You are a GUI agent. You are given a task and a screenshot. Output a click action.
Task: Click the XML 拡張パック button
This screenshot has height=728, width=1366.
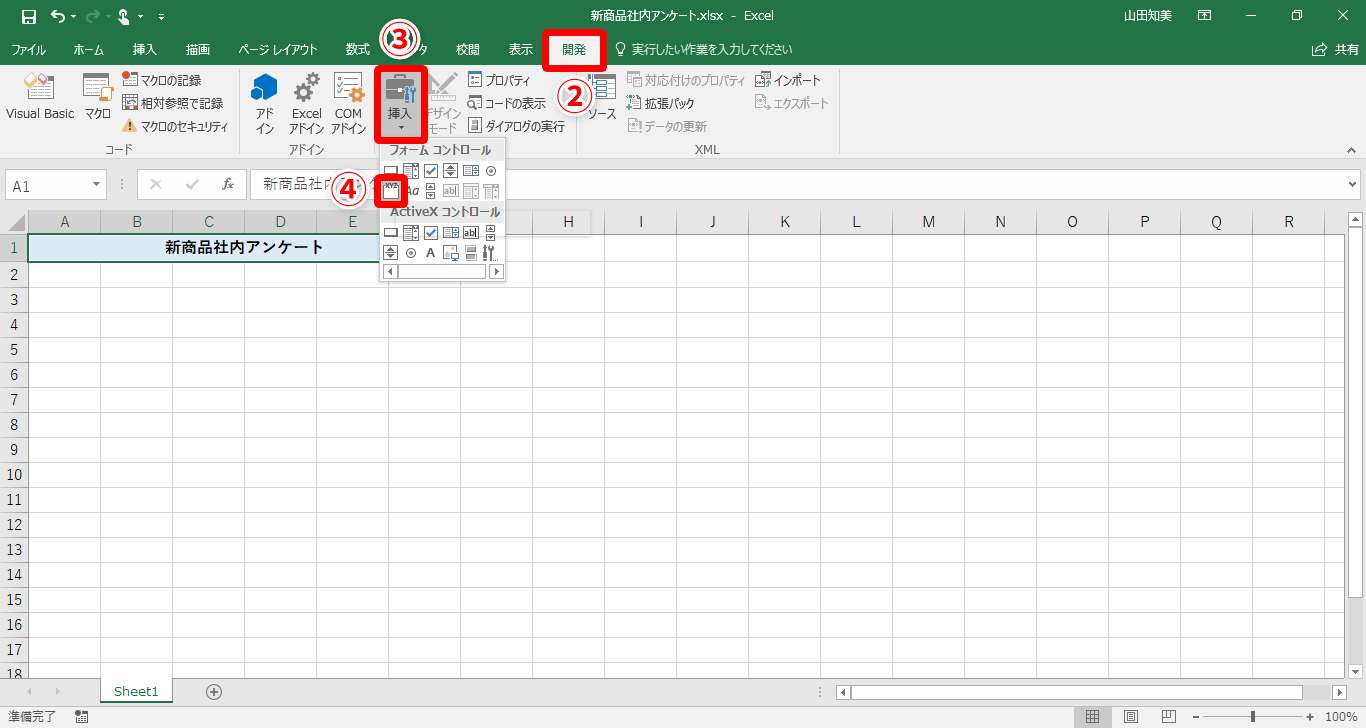(660, 103)
